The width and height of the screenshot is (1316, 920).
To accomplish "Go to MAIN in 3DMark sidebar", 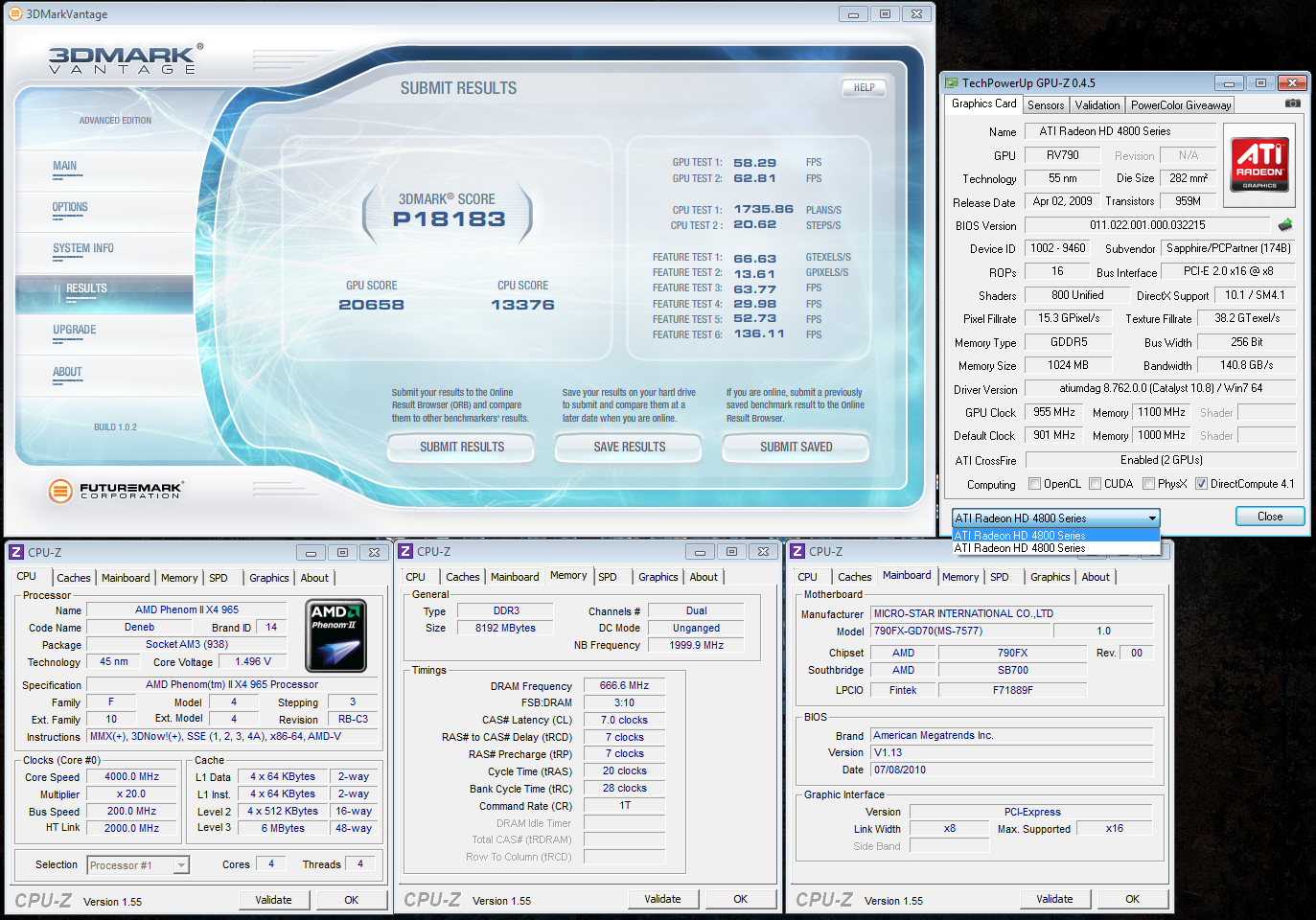I will 65,167.
